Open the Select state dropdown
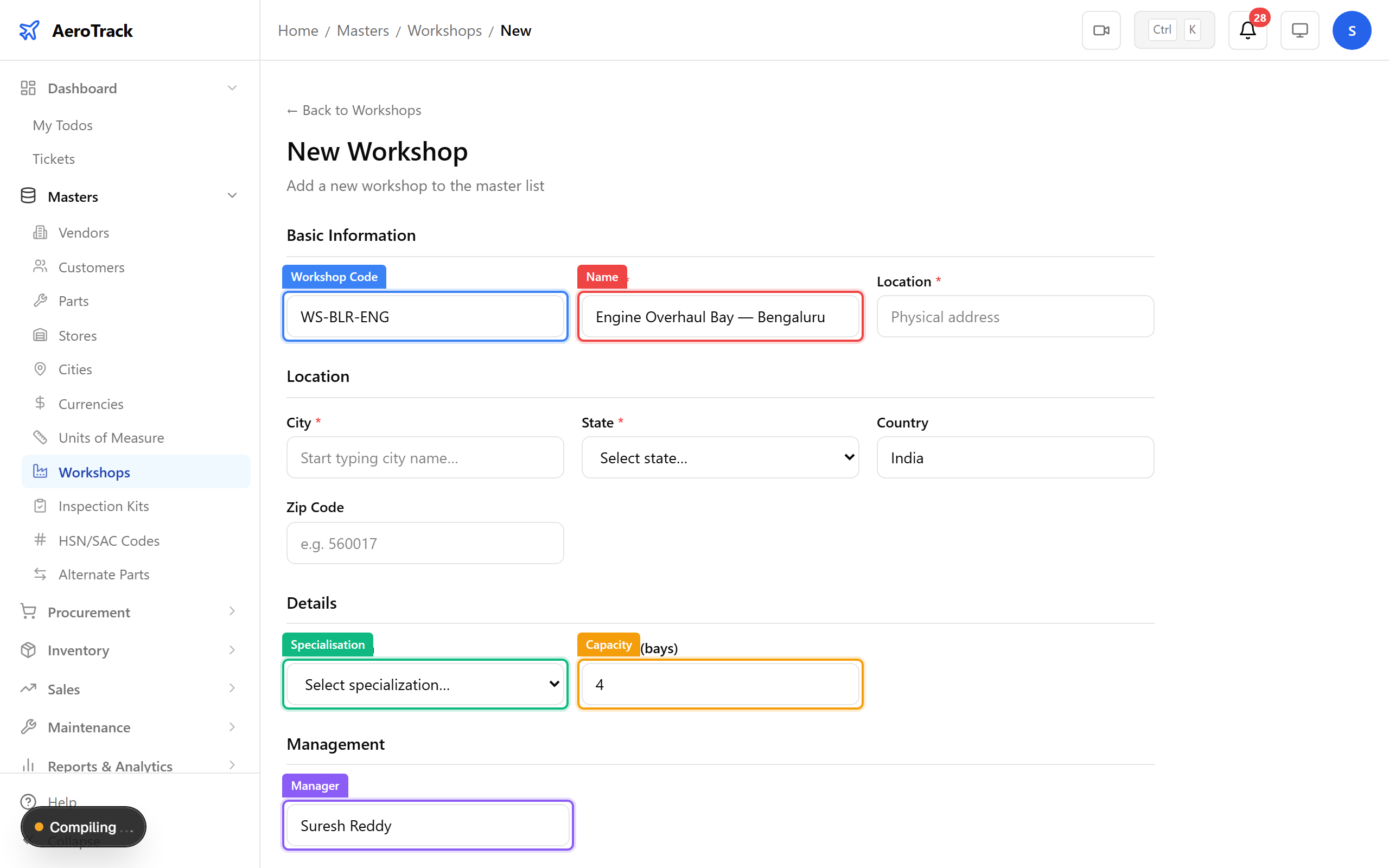 click(719, 457)
